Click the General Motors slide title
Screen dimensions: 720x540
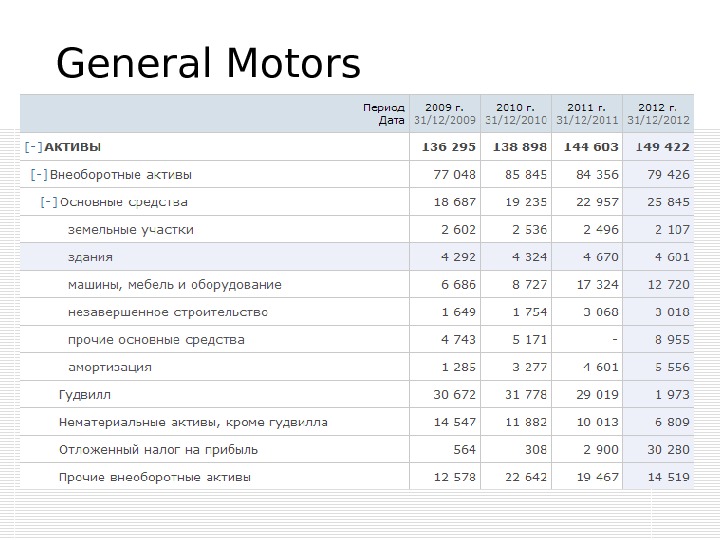(x=208, y=64)
